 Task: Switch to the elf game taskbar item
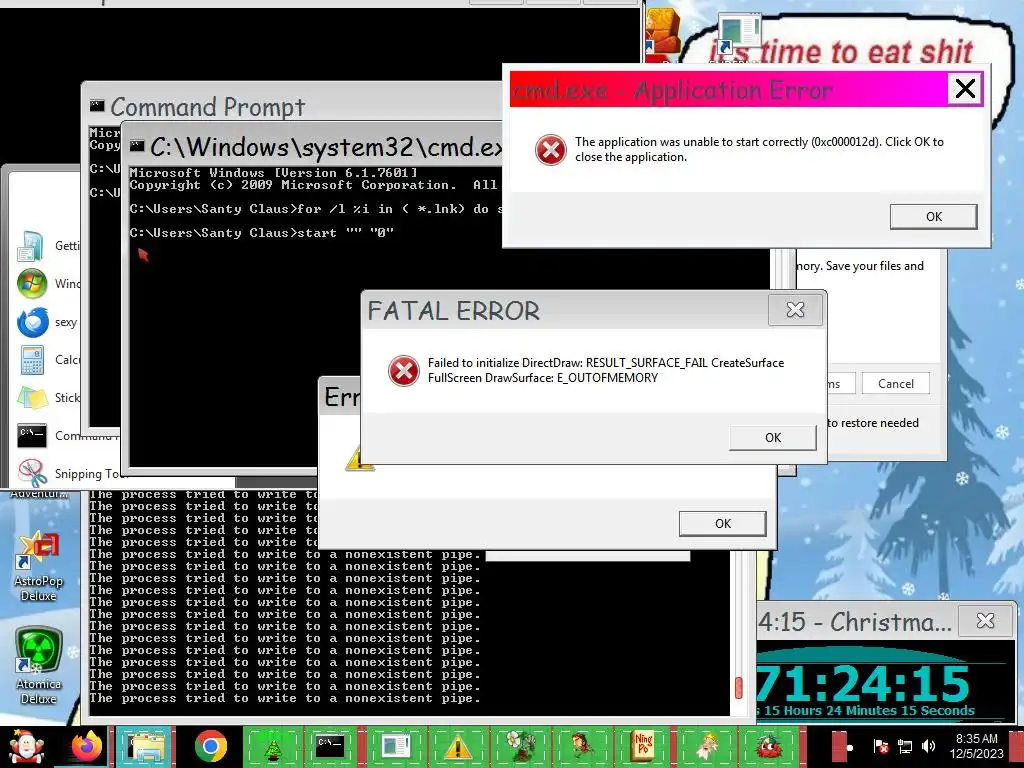tap(581, 746)
